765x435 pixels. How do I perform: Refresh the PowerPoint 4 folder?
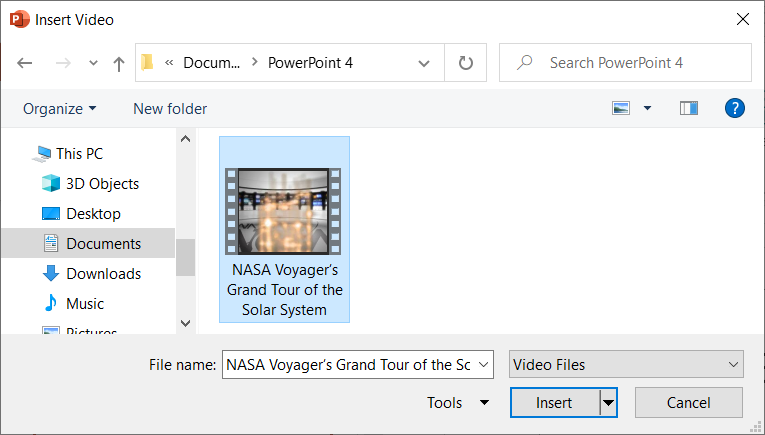[x=465, y=62]
